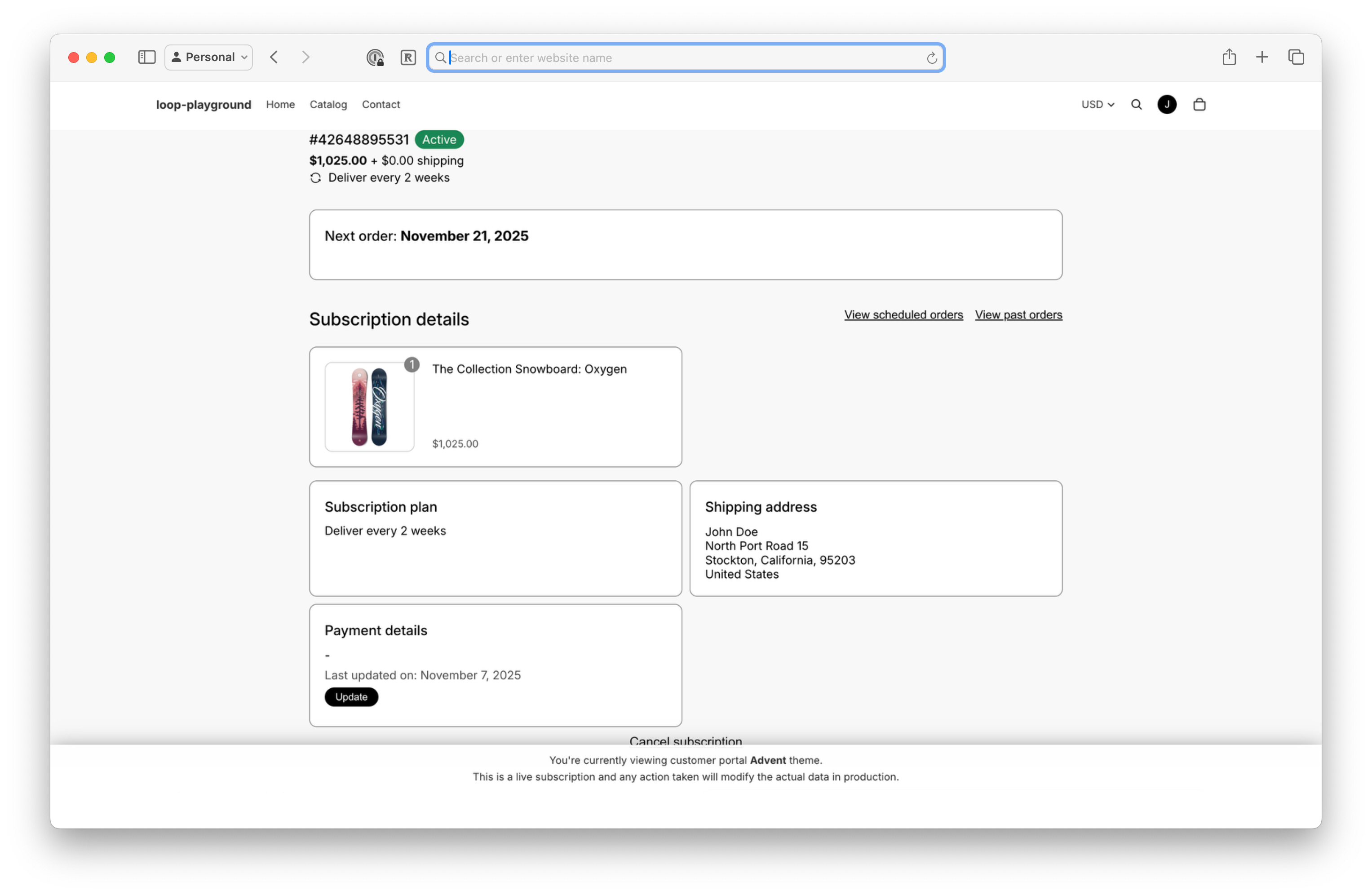Click the Reader extension R icon
This screenshot has height=895, width=1372.
[x=408, y=58]
